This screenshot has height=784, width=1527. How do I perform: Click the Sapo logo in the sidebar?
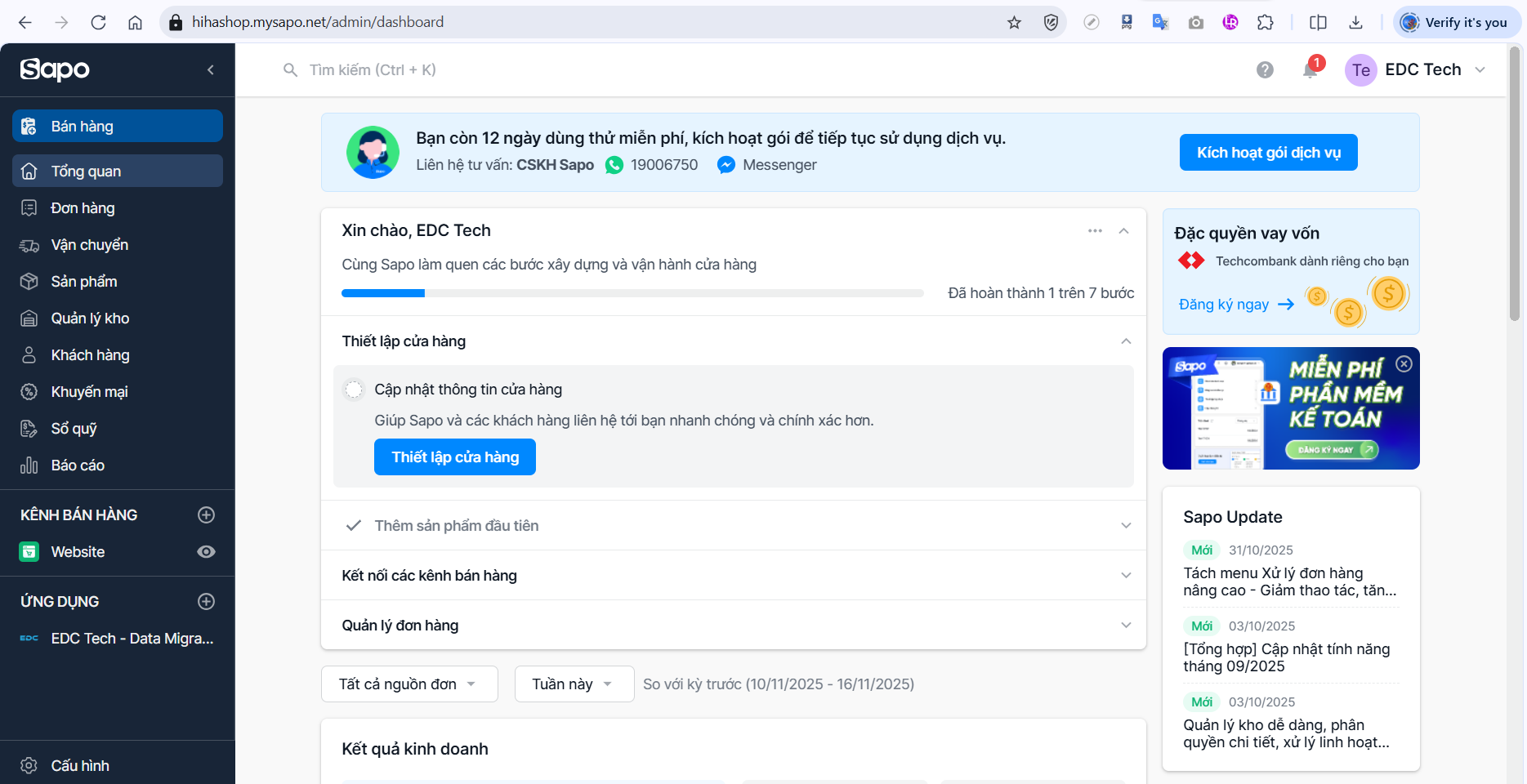[55, 69]
